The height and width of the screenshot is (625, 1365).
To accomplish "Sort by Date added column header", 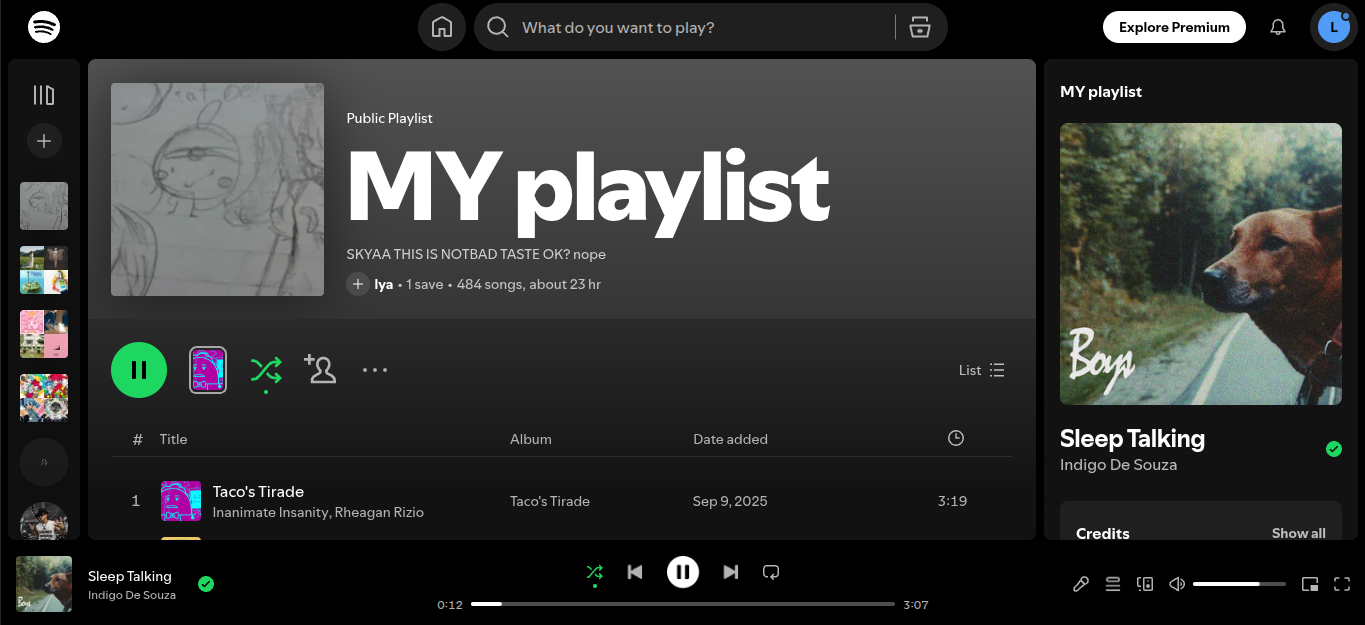I will pos(730,439).
